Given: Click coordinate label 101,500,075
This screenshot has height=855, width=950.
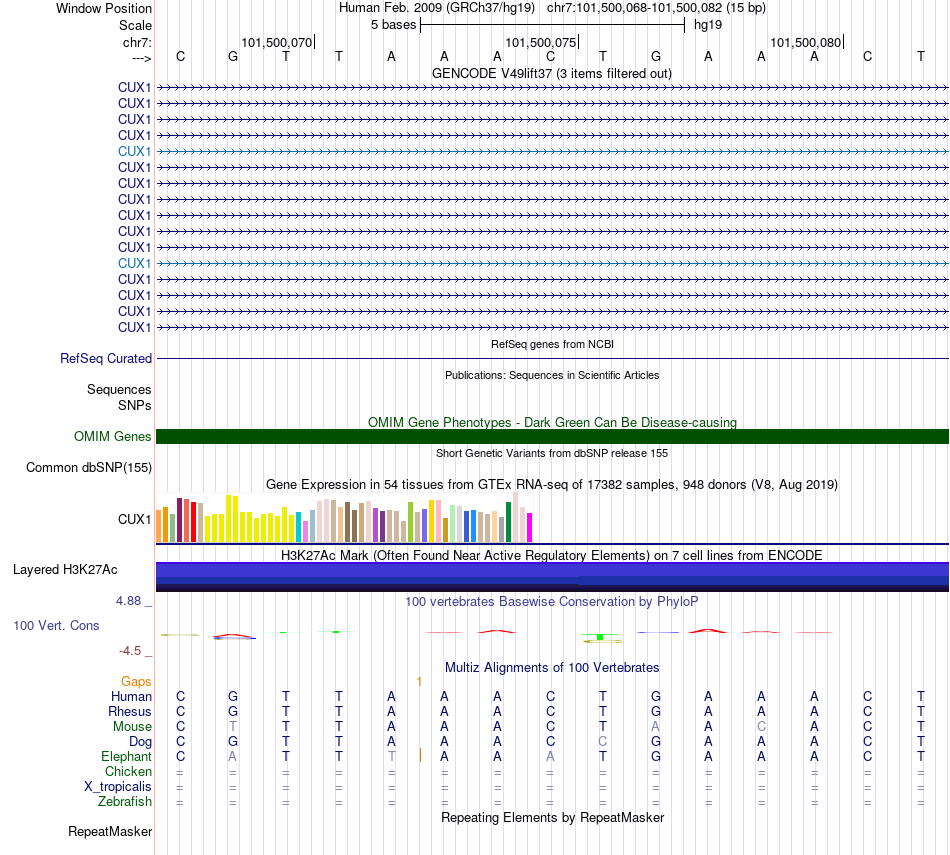Looking at the screenshot, I should [540, 42].
